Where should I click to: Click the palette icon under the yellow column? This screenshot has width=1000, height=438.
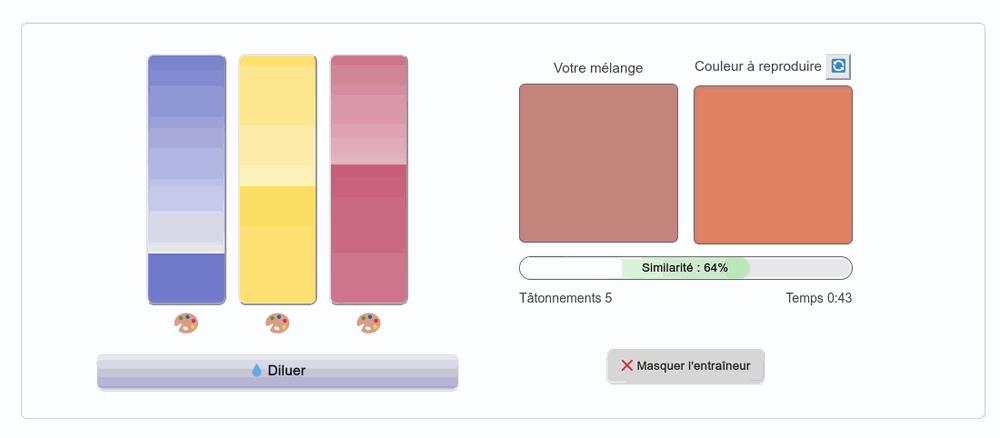point(277,323)
